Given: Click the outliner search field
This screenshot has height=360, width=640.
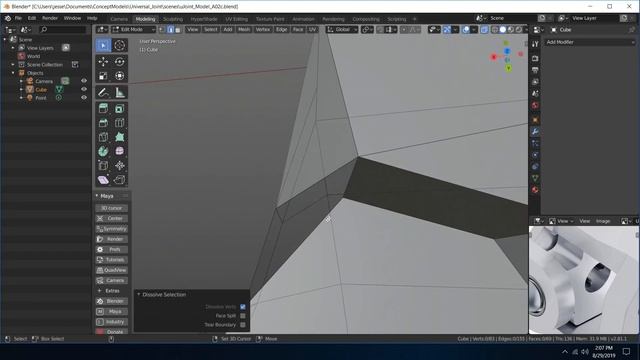Looking at the screenshot, I should pyautogui.click(x=62, y=29).
